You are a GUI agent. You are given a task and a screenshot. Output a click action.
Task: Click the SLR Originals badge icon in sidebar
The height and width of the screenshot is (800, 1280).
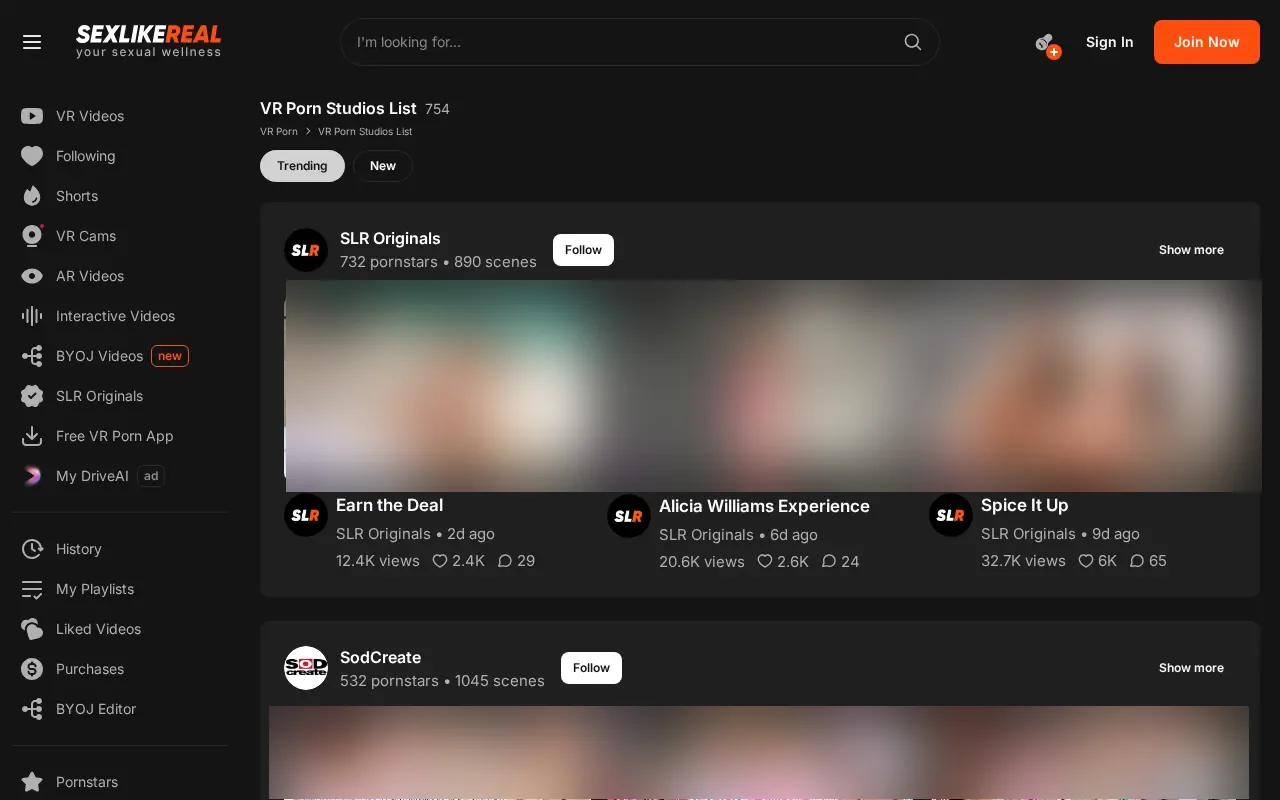click(32, 396)
